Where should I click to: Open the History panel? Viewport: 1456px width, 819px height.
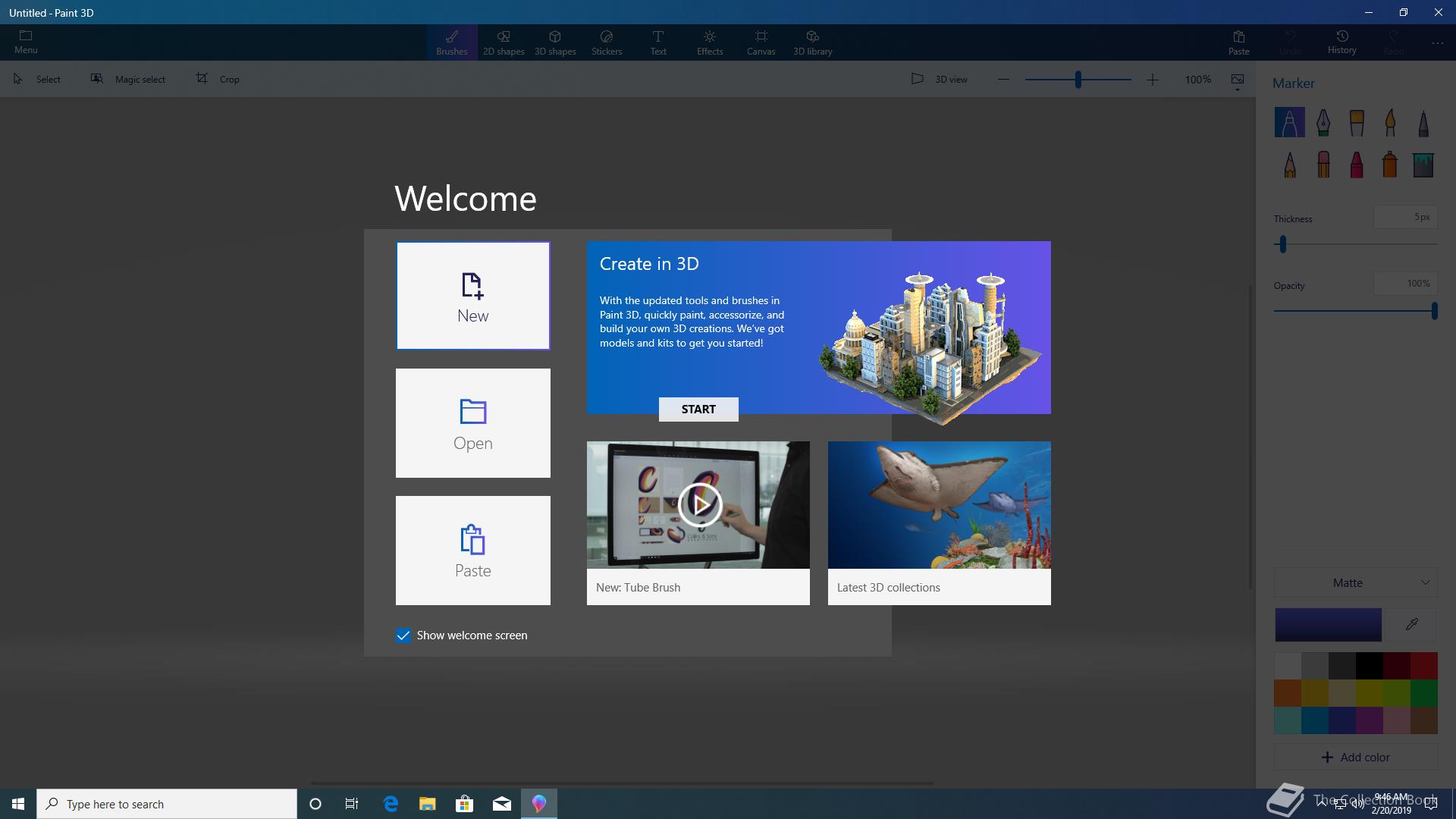click(1341, 42)
